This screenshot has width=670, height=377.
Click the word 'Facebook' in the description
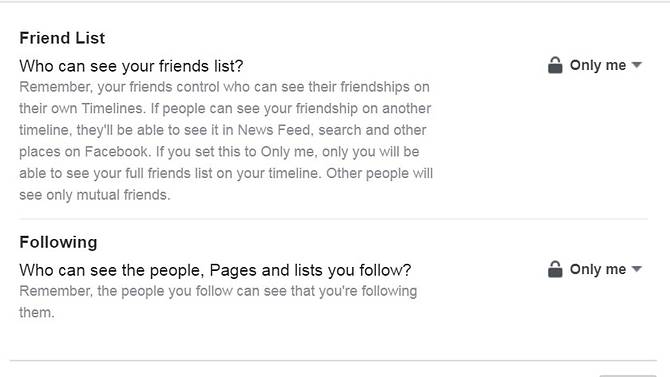(x=118, y=152)
